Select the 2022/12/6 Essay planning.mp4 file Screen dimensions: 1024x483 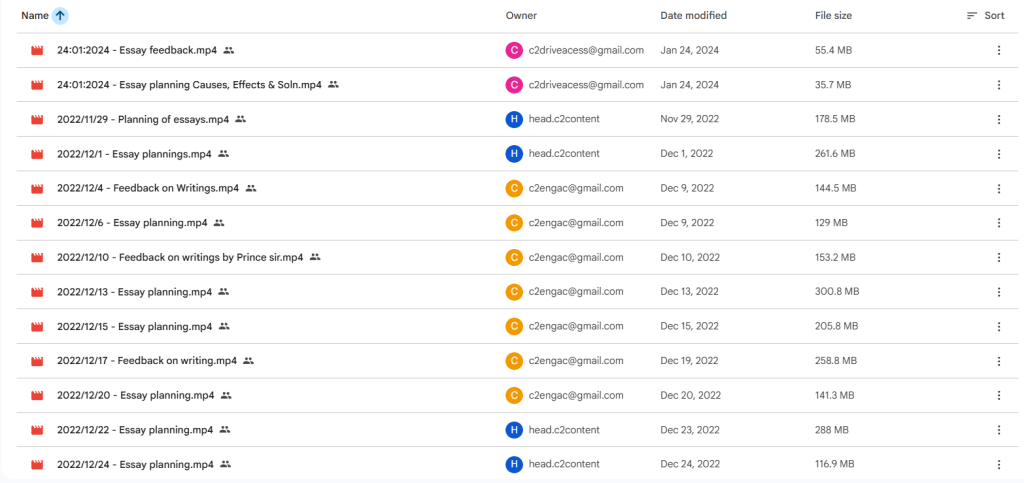coord(132,223)
